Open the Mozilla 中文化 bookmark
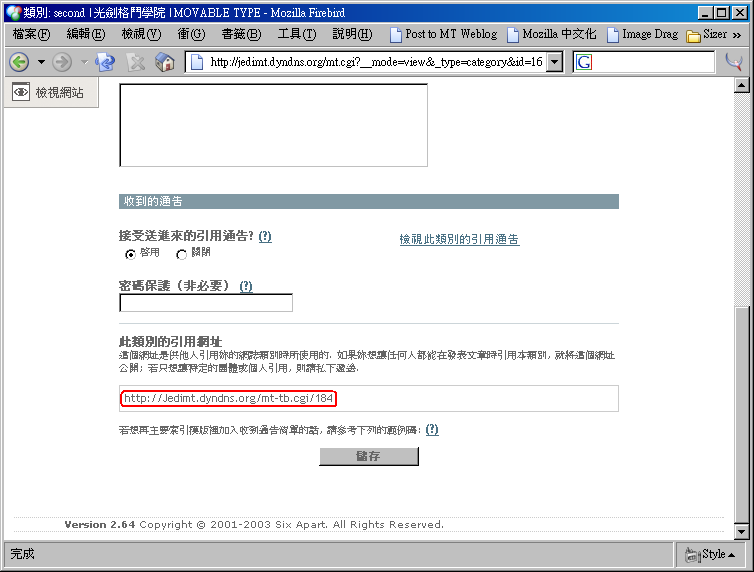Image resolution: width=754 pixels, height=572 pixels. pos(552,34)
